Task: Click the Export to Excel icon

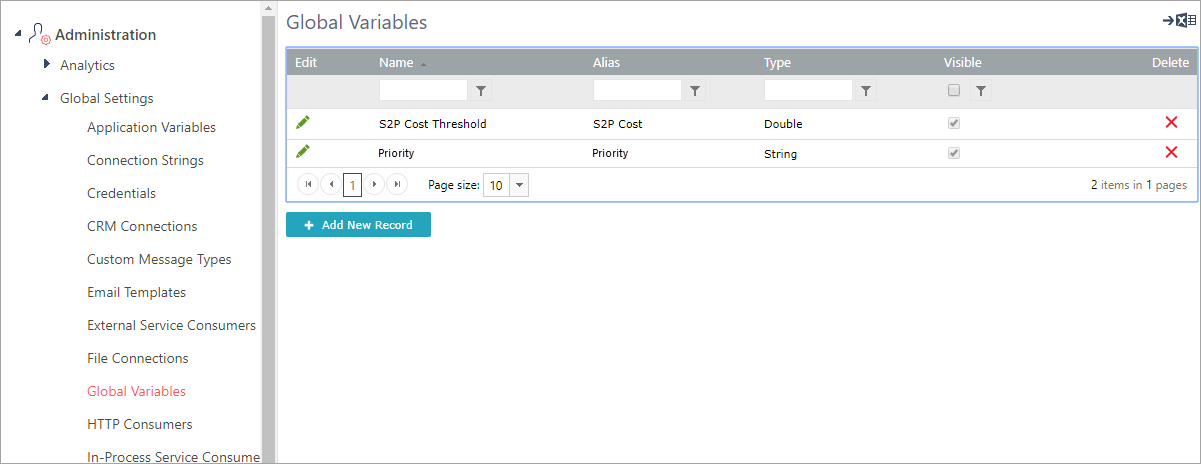Action: point(1178,21)
